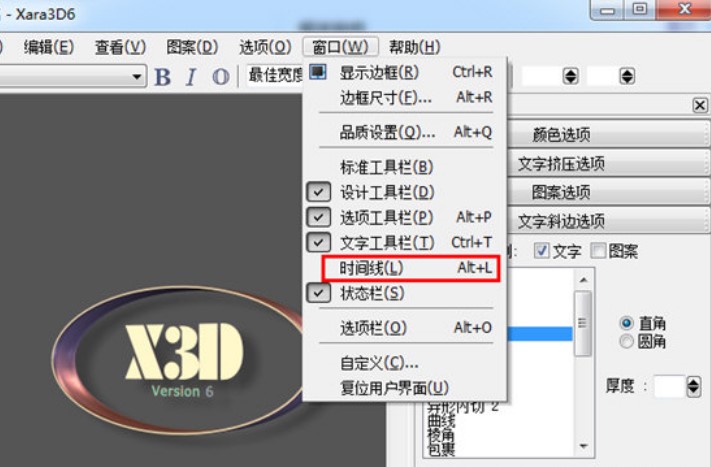Open 自定义(C)... customization
This screenshot has height=467, width=711.
click(x=404, y=363)
